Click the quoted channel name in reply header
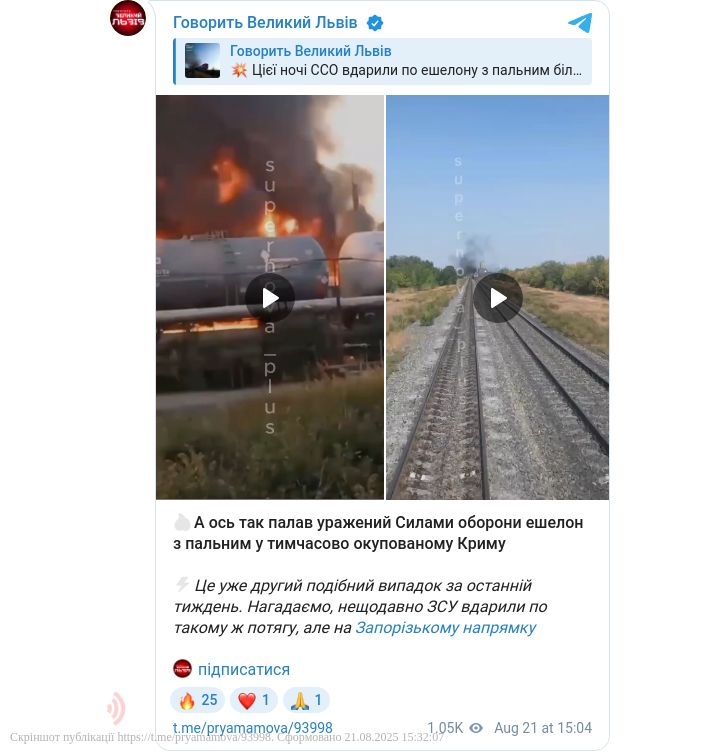Image resolution: width=720 pixels, height=755 pixels. click(x=311, y=51)
